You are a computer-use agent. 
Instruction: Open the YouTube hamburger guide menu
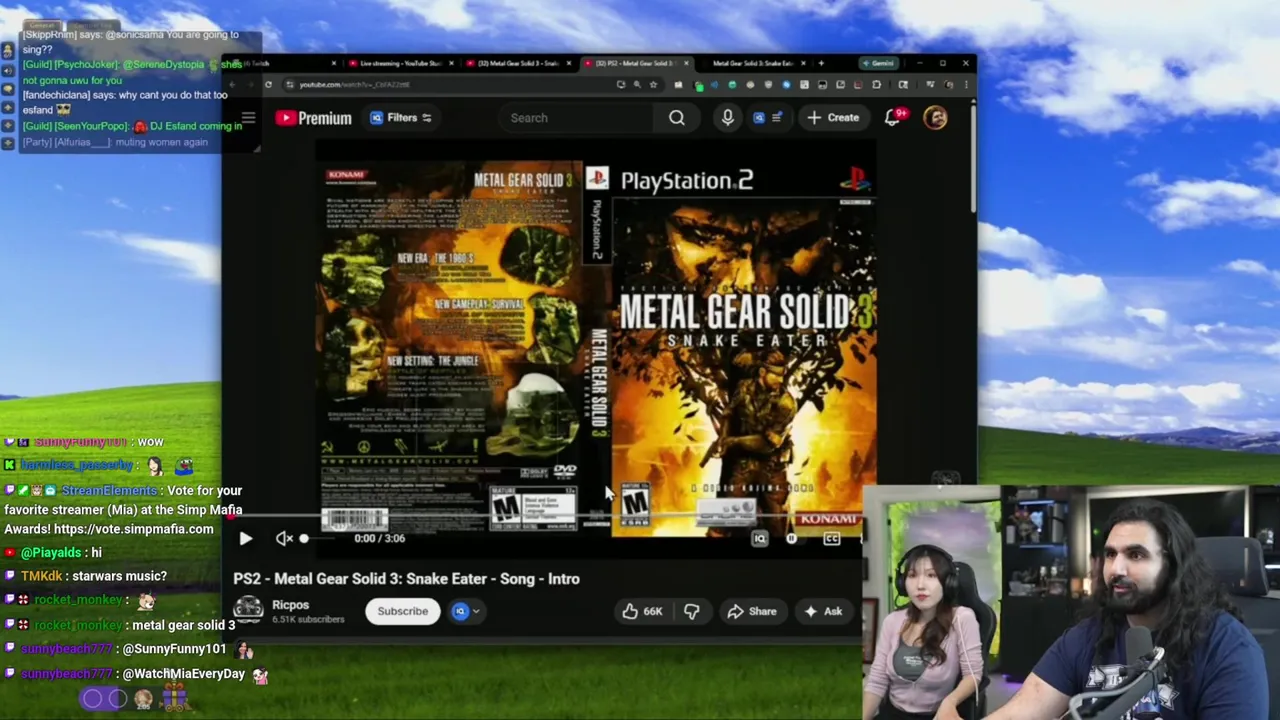pyautogui.click(x=248, y=118)
